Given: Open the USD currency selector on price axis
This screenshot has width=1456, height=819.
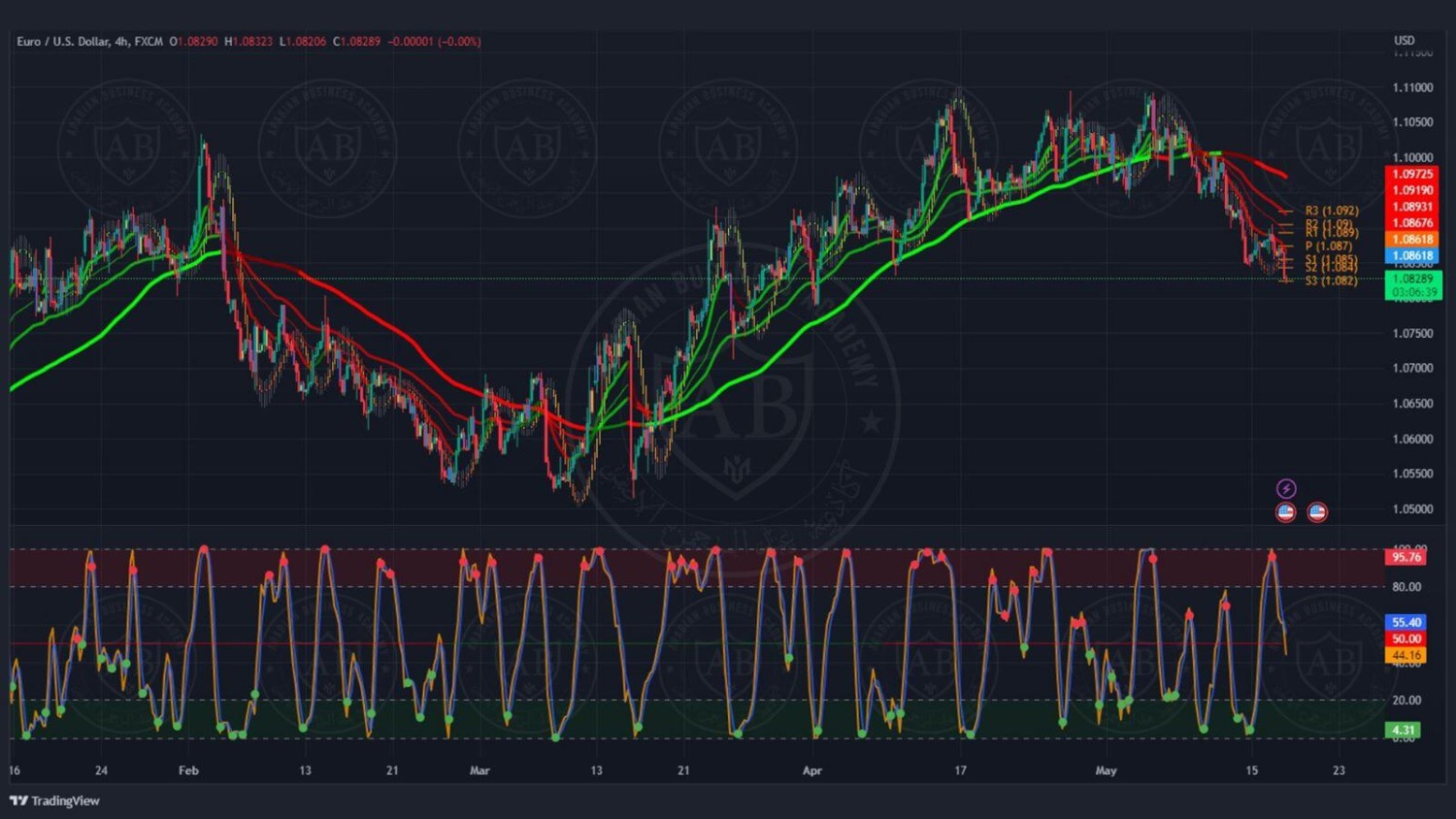Looking at the screenshot, I should (x=1404, y=41).
